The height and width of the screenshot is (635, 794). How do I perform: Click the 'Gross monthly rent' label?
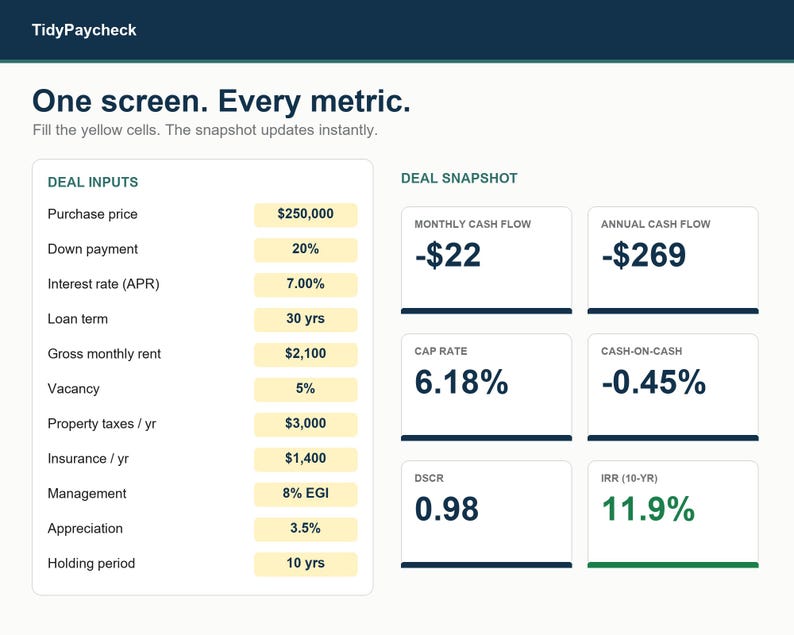click(104, 354)
